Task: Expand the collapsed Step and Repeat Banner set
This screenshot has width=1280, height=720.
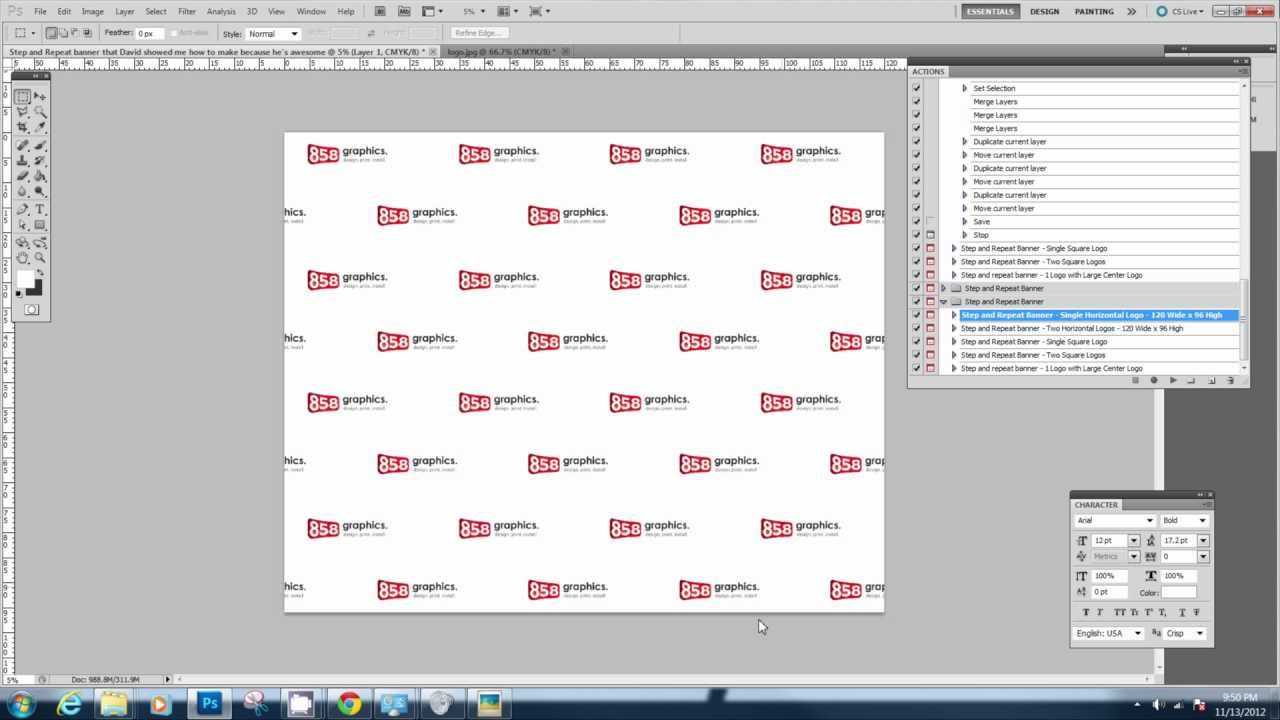Action: (x=943, y=288)
